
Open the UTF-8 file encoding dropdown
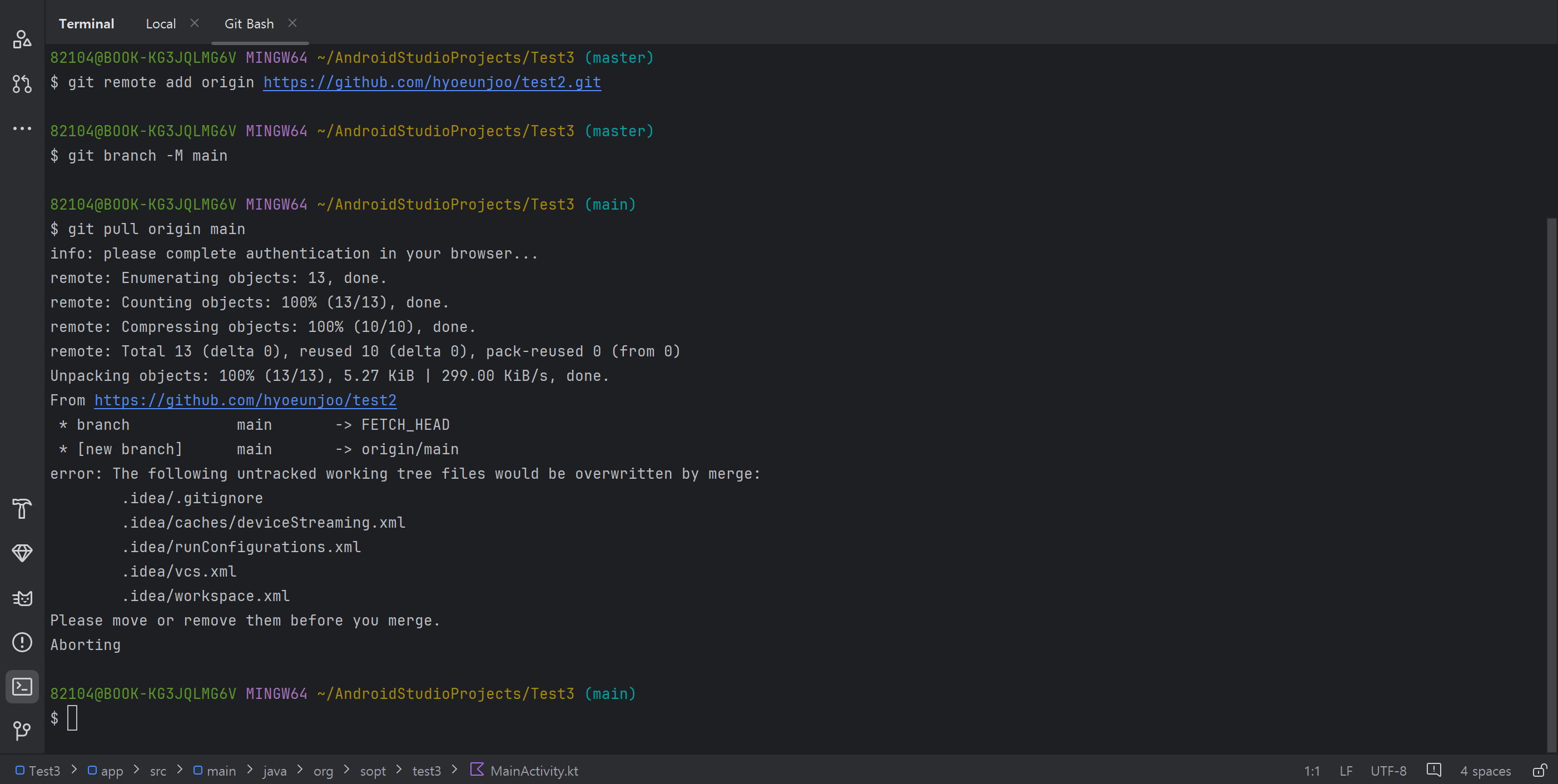click(1388, 771)
